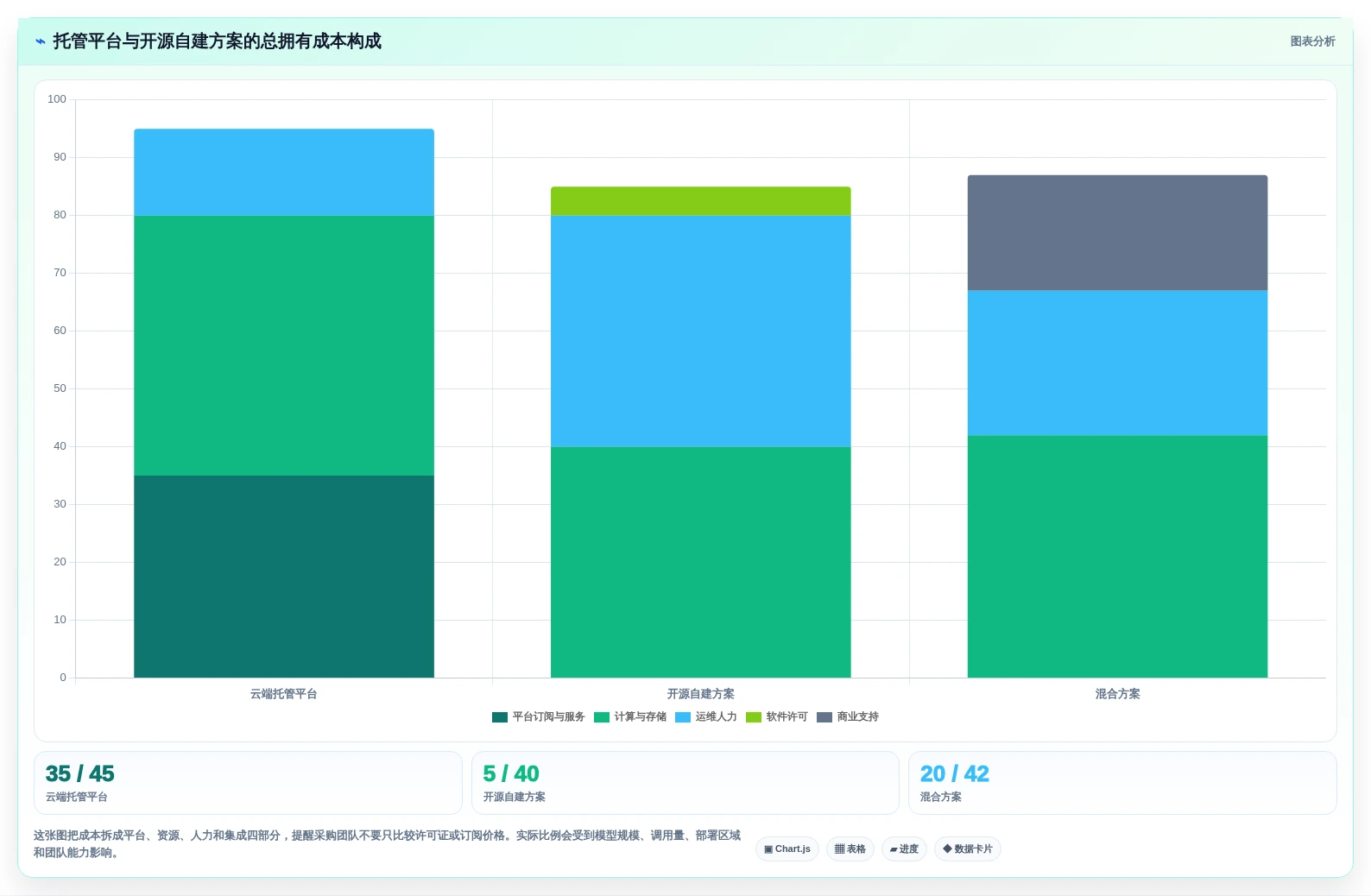1371x896 pixels.
Task: Open the 5 / 40 开源自建方案 card
Action: click(x=685, y=783)
